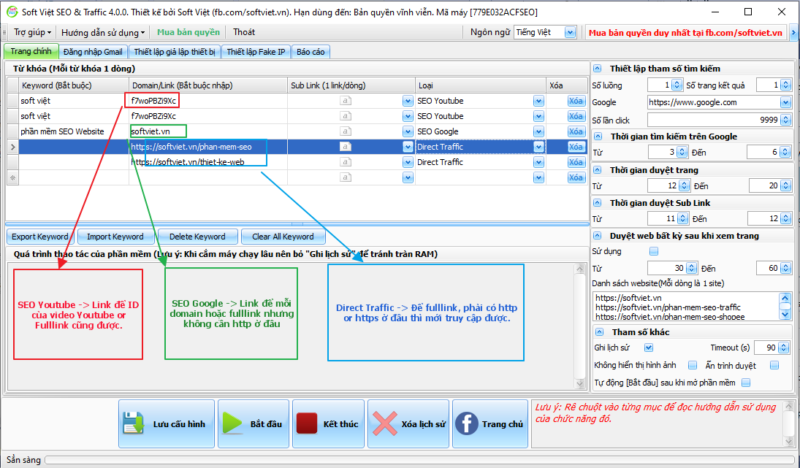Select the new empty row marker in keyword grid
The image size is (800, 468).
[x=12, y=178]
